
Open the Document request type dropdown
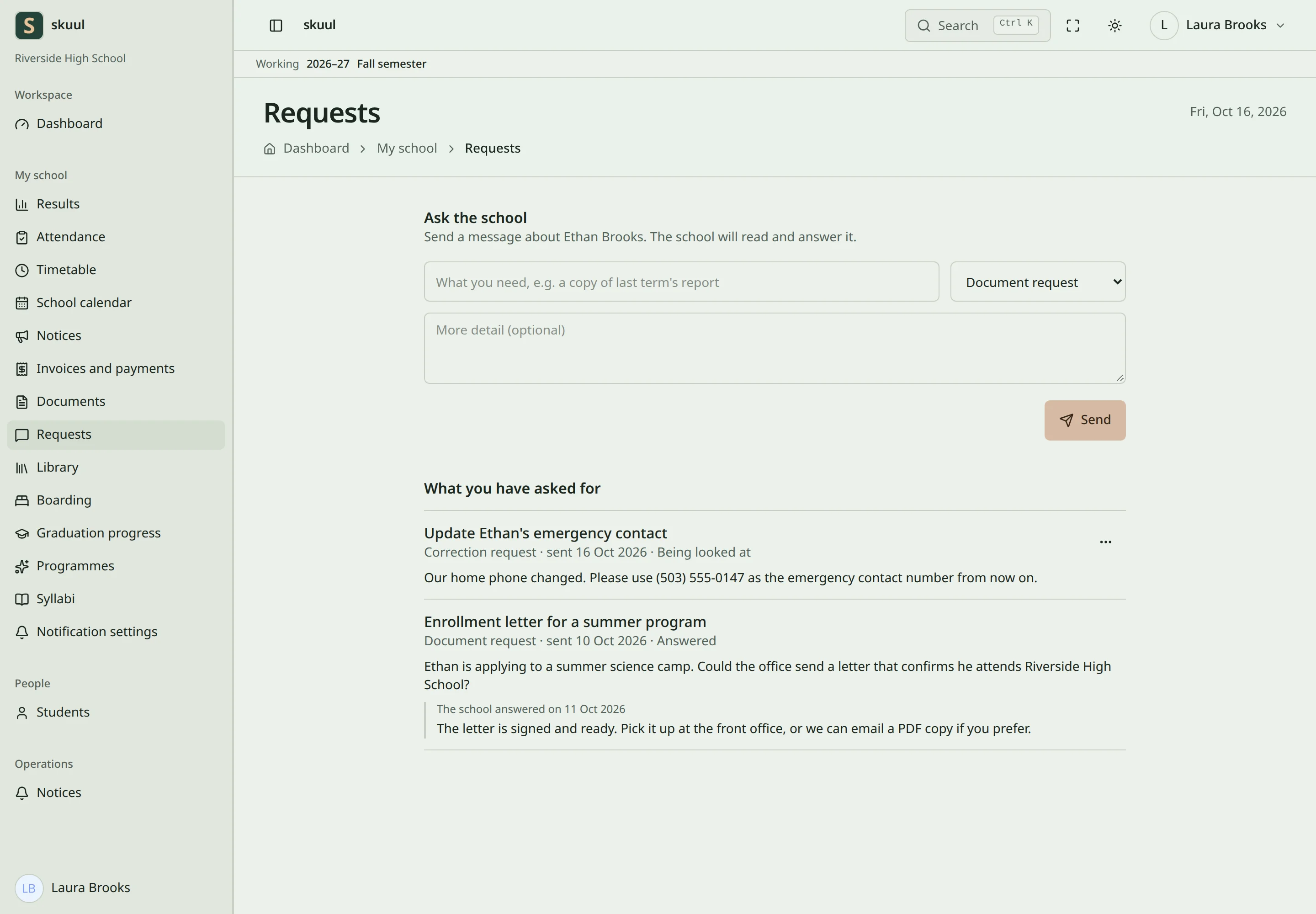[x=1038, y=282]
